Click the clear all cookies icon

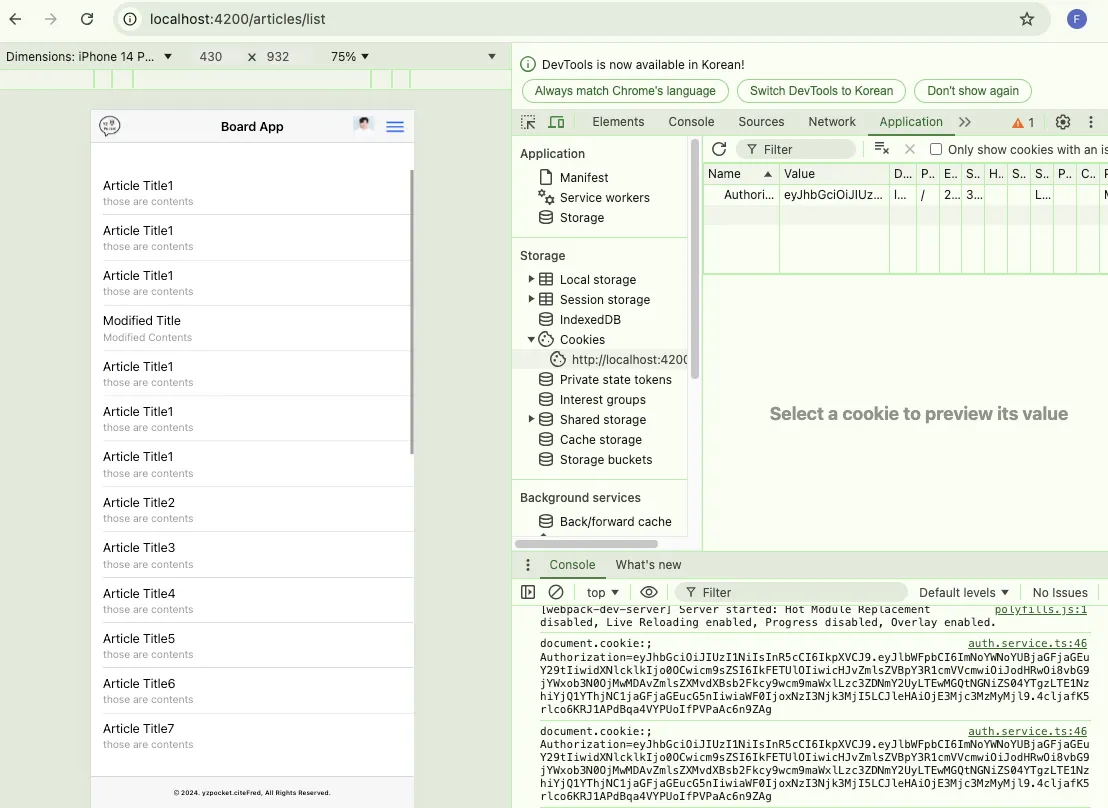(881, 149)
